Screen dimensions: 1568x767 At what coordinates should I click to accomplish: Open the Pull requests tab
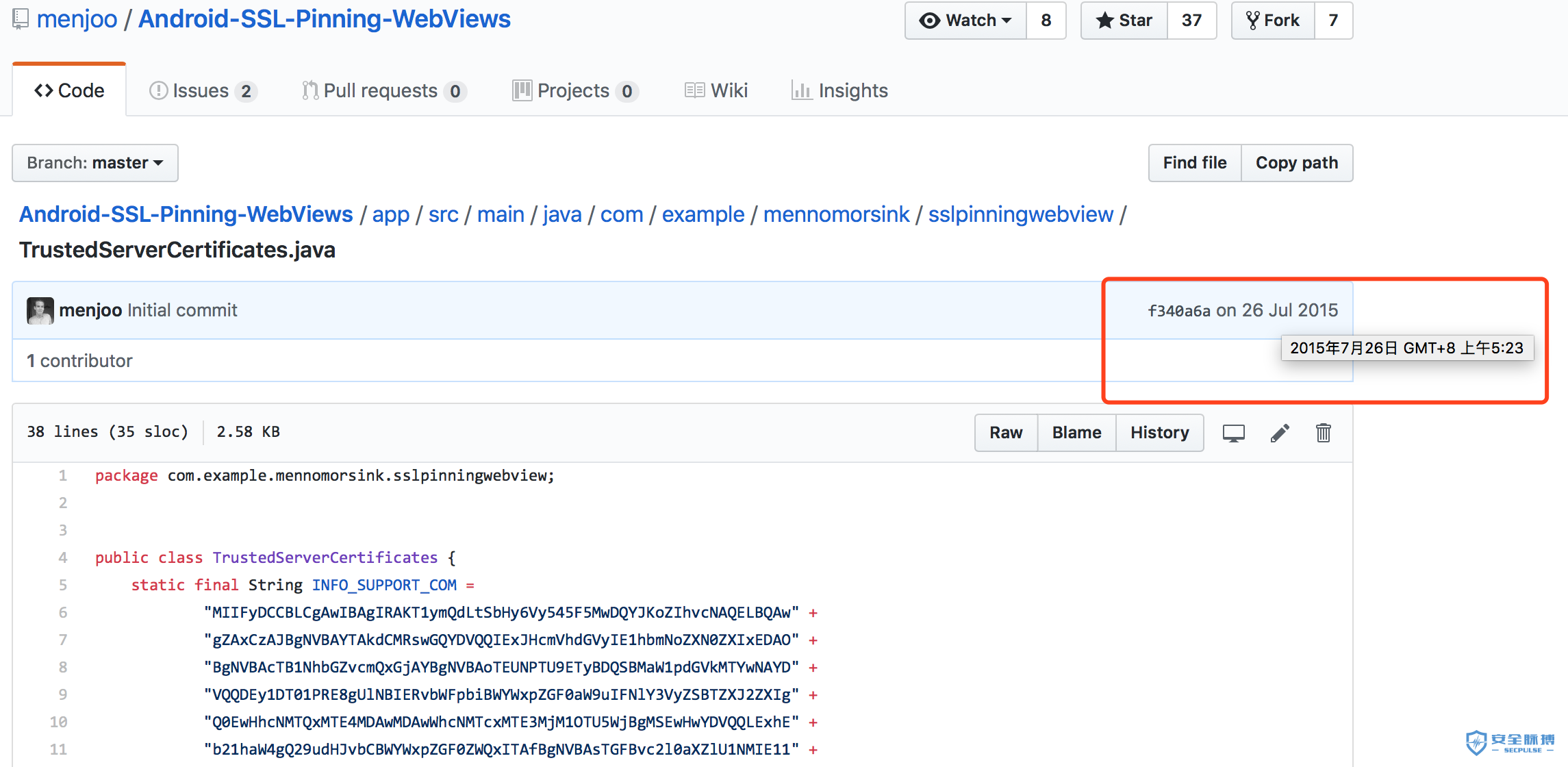(384, 90)
